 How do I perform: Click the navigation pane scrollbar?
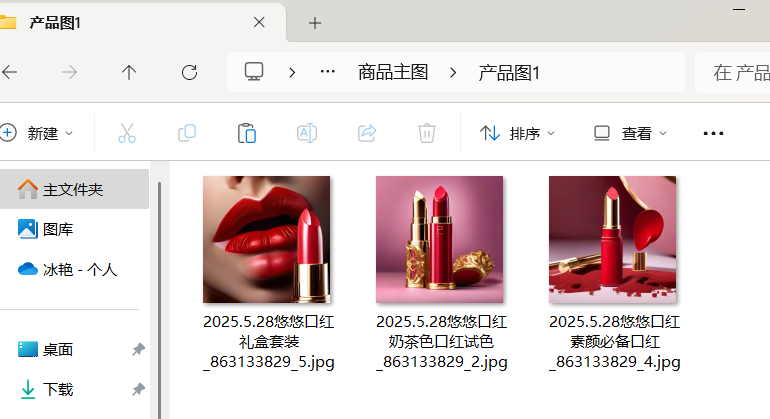click(159, 300)
